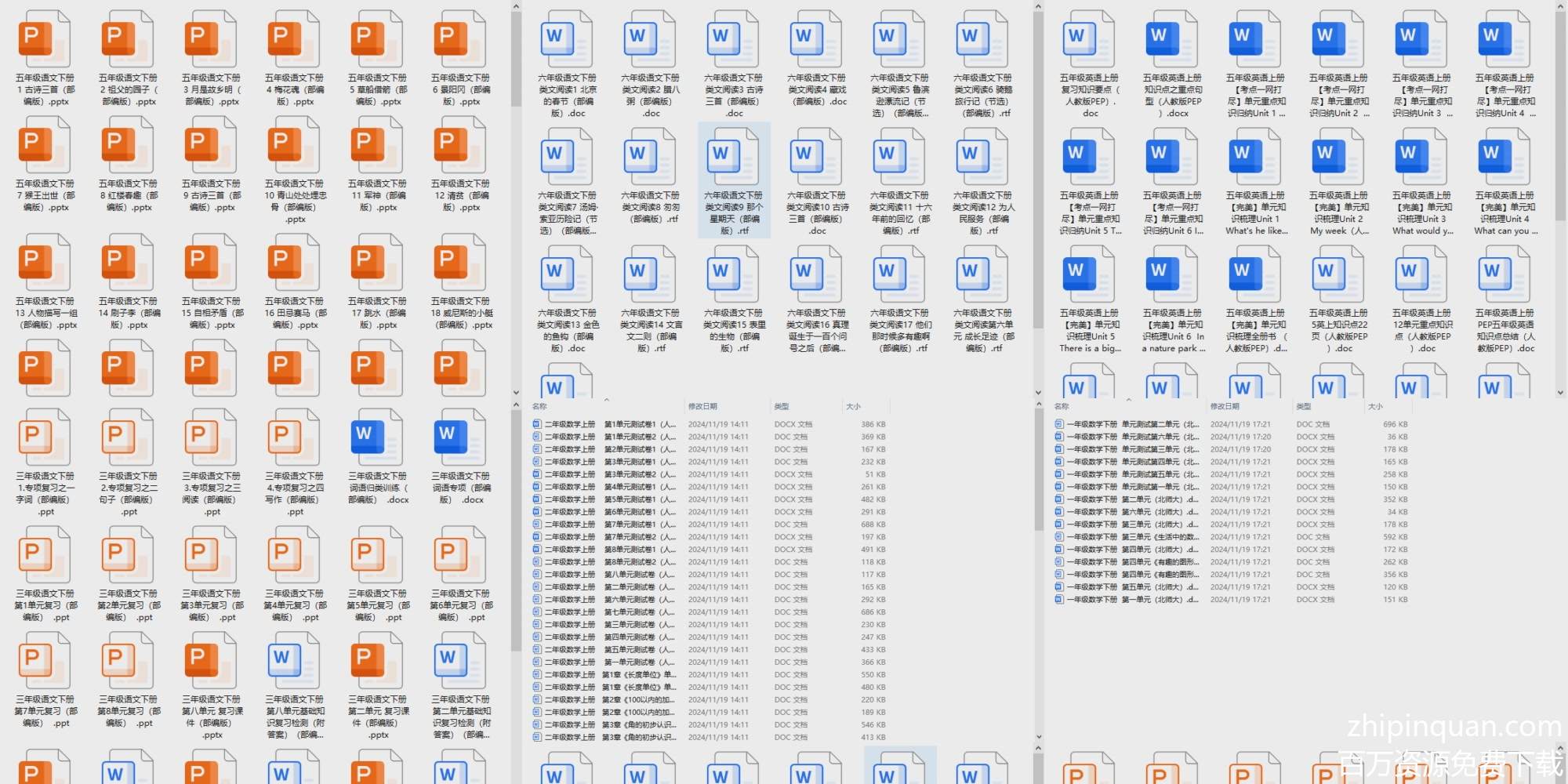
Task: Sort 一年级数学下册 list by 类型 column
Action: click(x=1303, y=406)
